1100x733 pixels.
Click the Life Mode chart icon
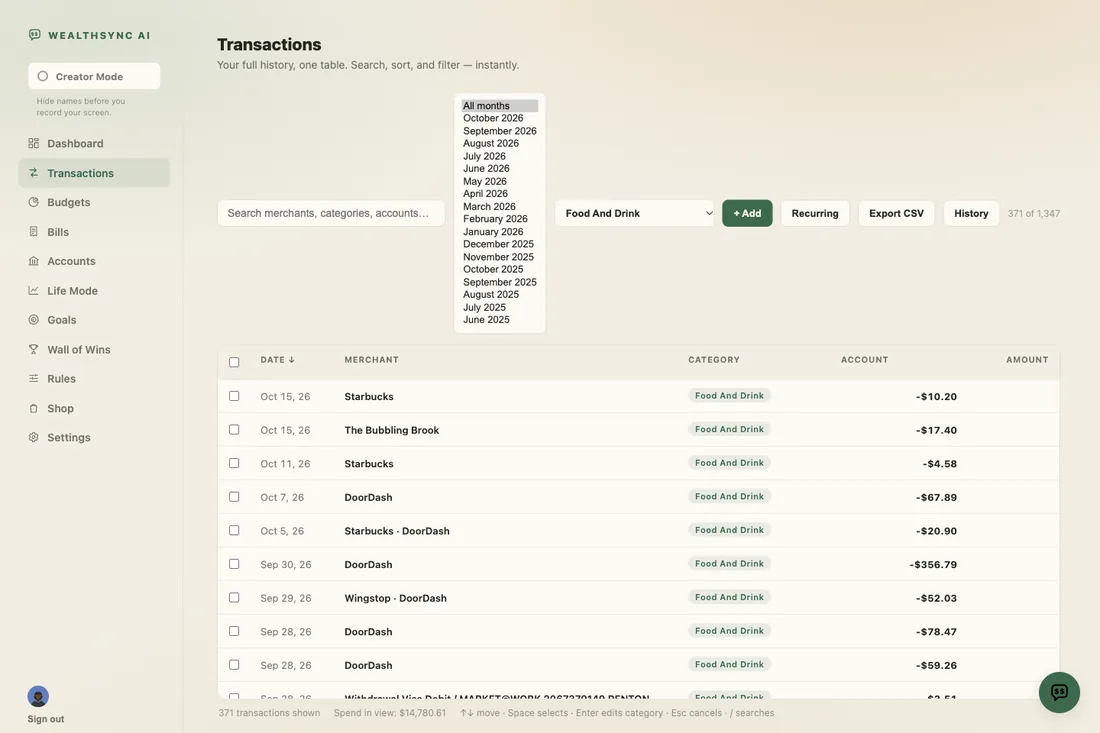(x=33, y=290)
